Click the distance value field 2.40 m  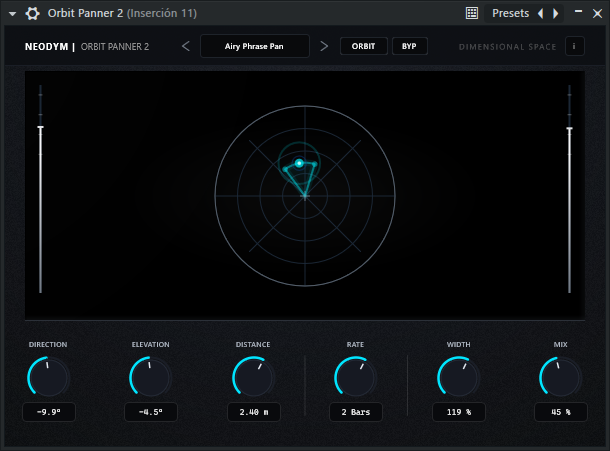point(254,412)
